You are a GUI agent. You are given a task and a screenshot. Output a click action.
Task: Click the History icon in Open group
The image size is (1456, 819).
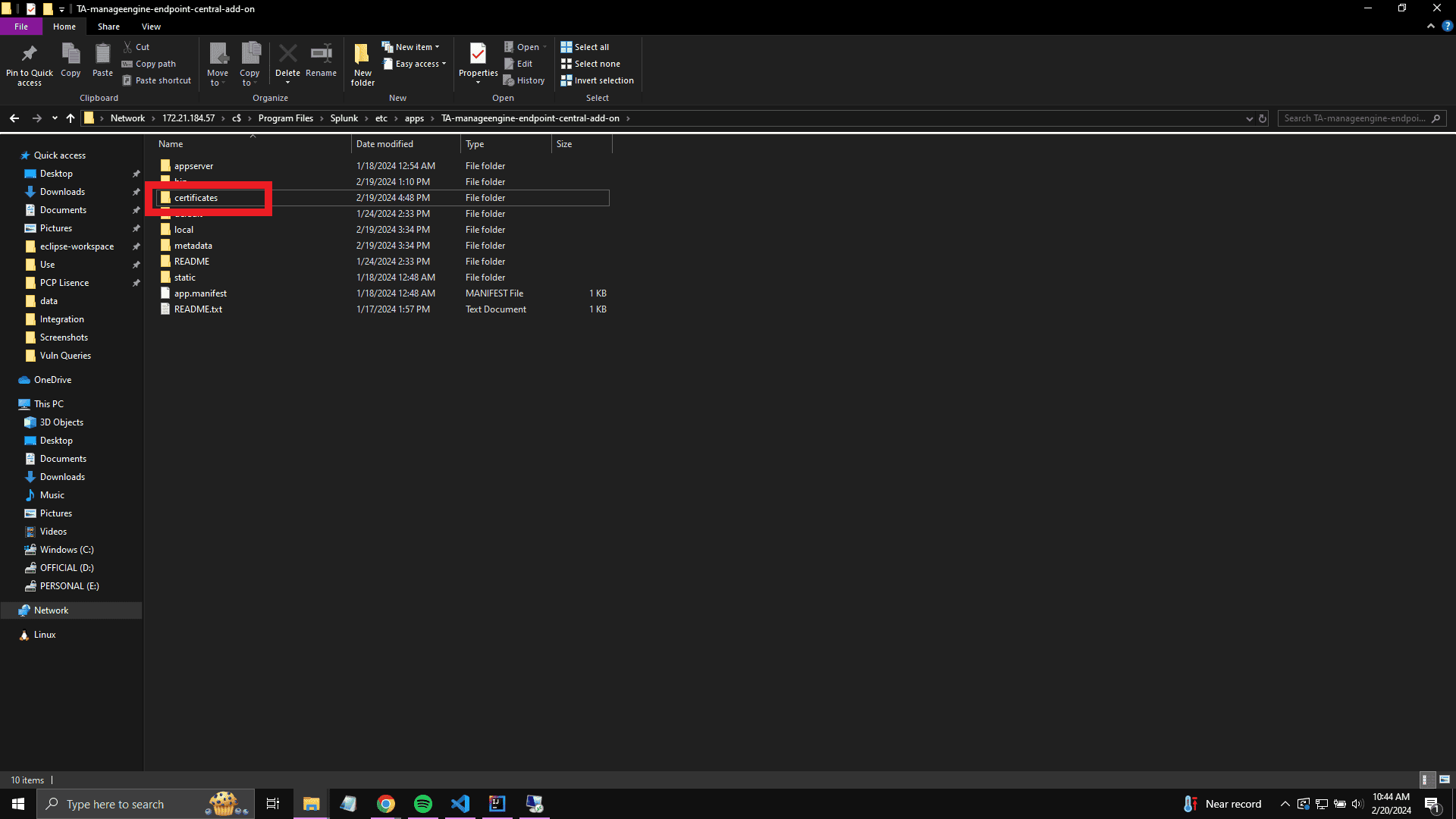pyautogui.click(x=524, y=80)
